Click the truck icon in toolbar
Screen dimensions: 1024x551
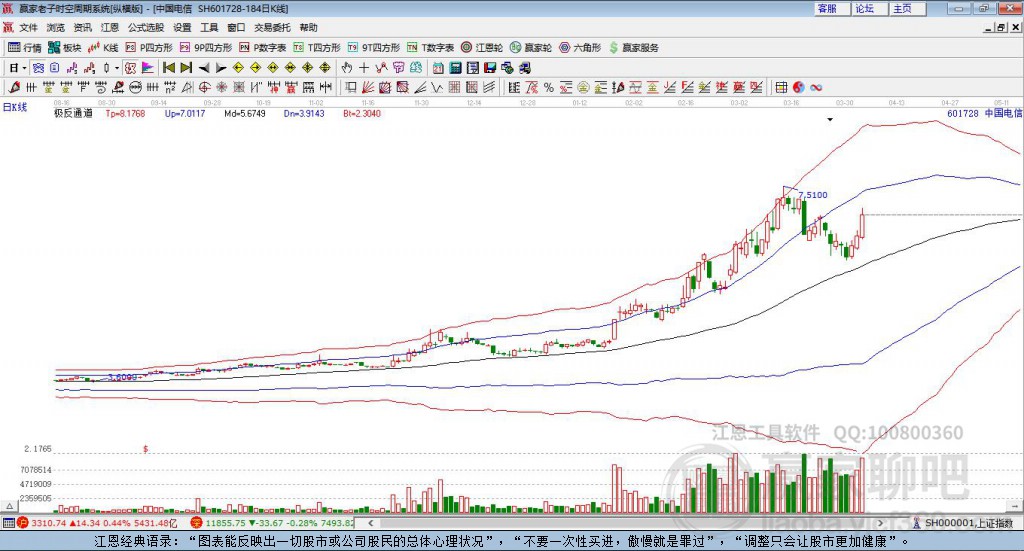[x=524, y=68]
